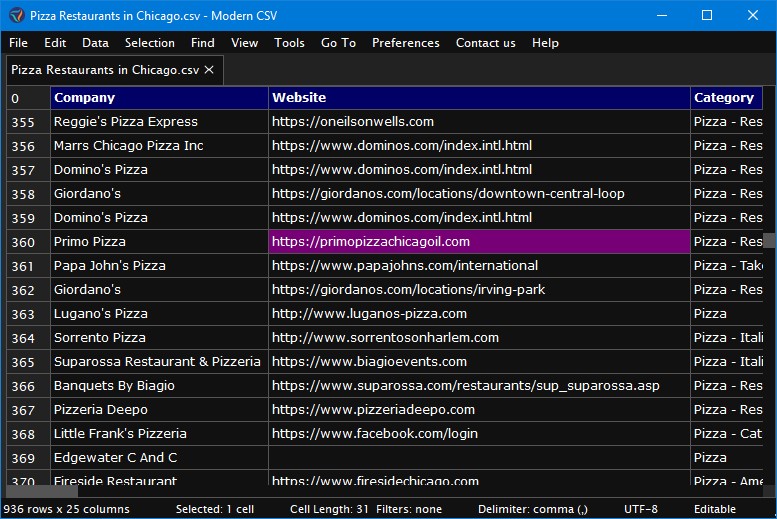The width and height of the screenshot is (777, 519).
Task: Click the Banquets By Biagio cell
Action: 159,386
